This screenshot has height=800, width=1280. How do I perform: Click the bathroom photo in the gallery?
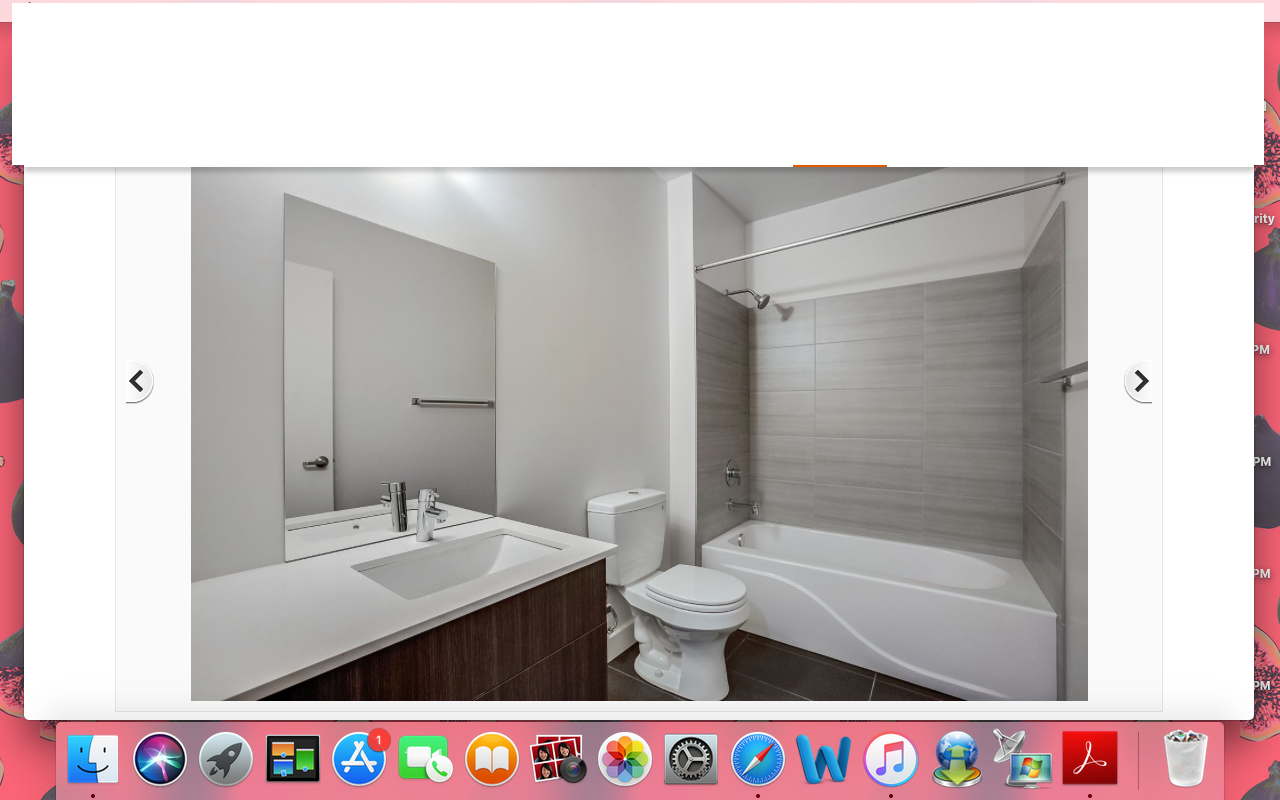click(639, 433)
